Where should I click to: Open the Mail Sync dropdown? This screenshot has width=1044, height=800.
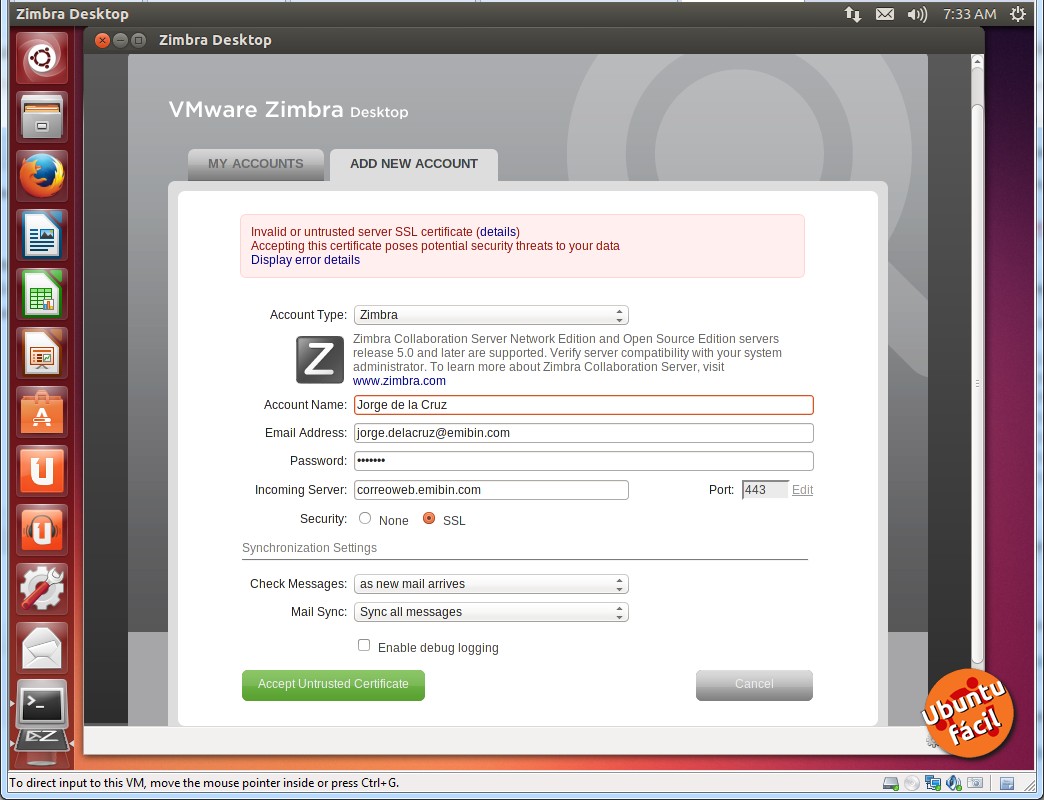(491, 612)
